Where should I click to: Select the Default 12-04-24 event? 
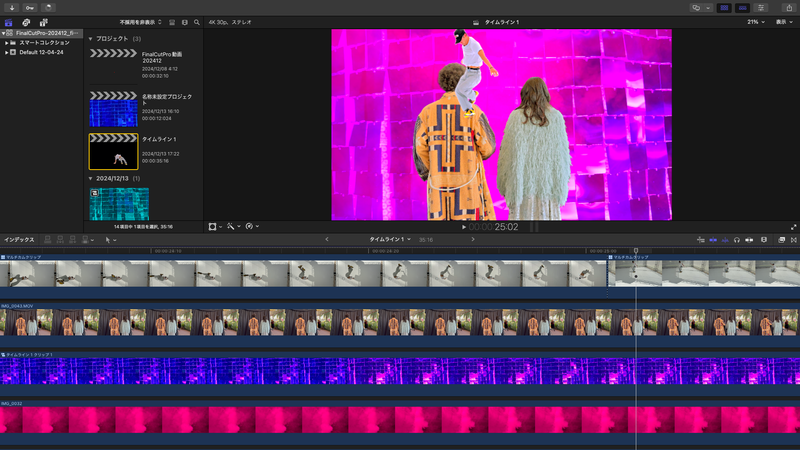pyautogui.click(x=41, y=53)
